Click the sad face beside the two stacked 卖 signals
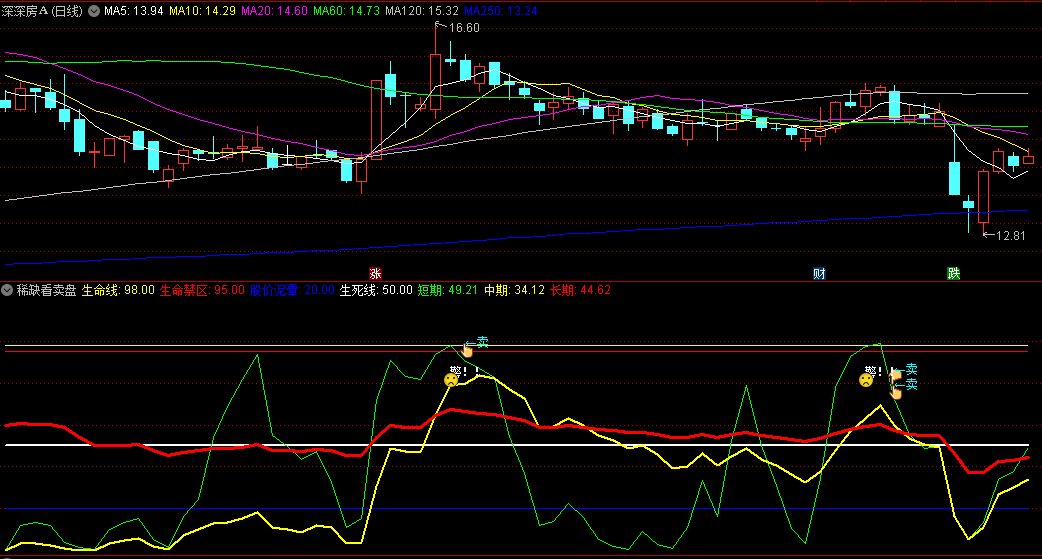1042x559 pixels. pos(866,380)
